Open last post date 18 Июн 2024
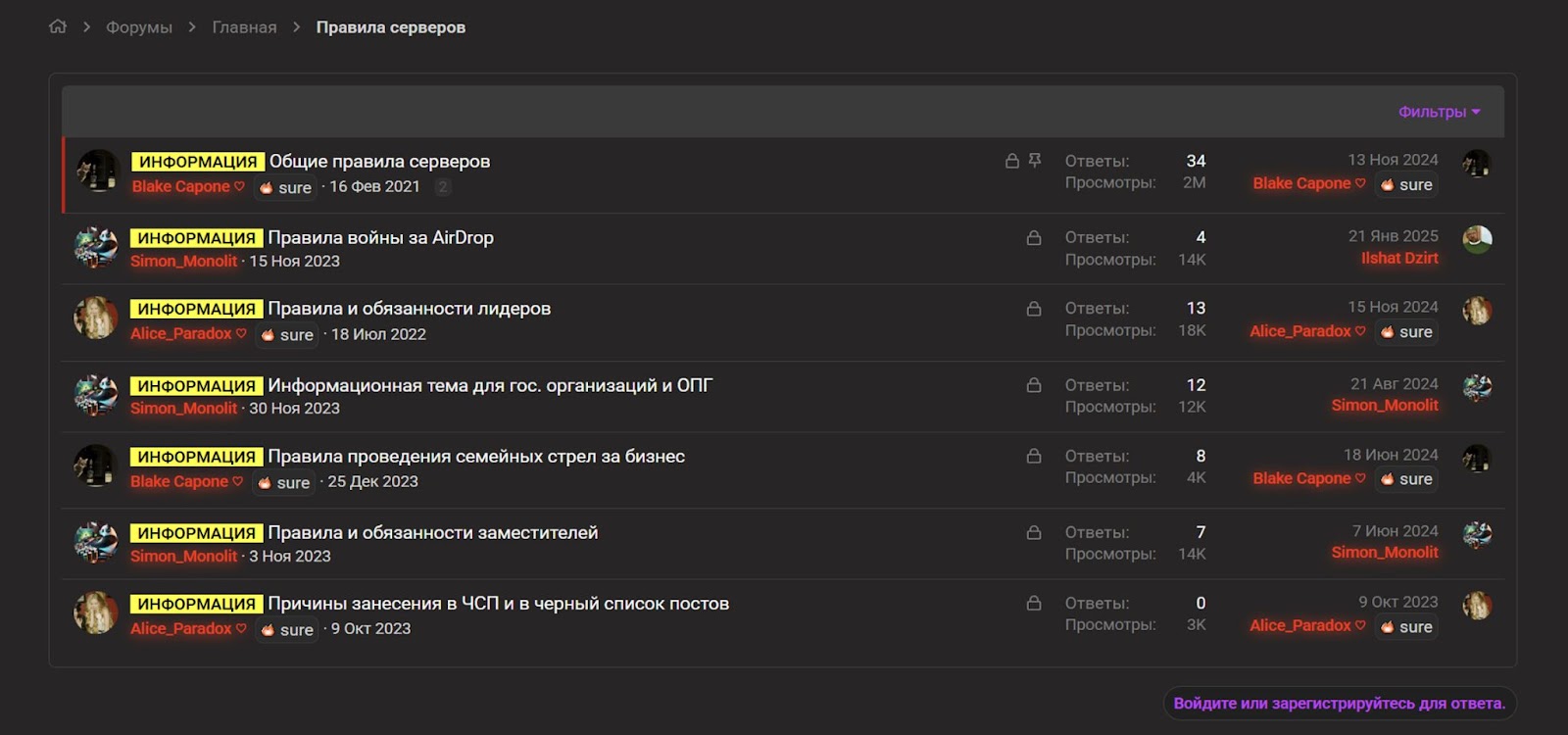Viewport: 1568px width, 735px height. 1391,455
